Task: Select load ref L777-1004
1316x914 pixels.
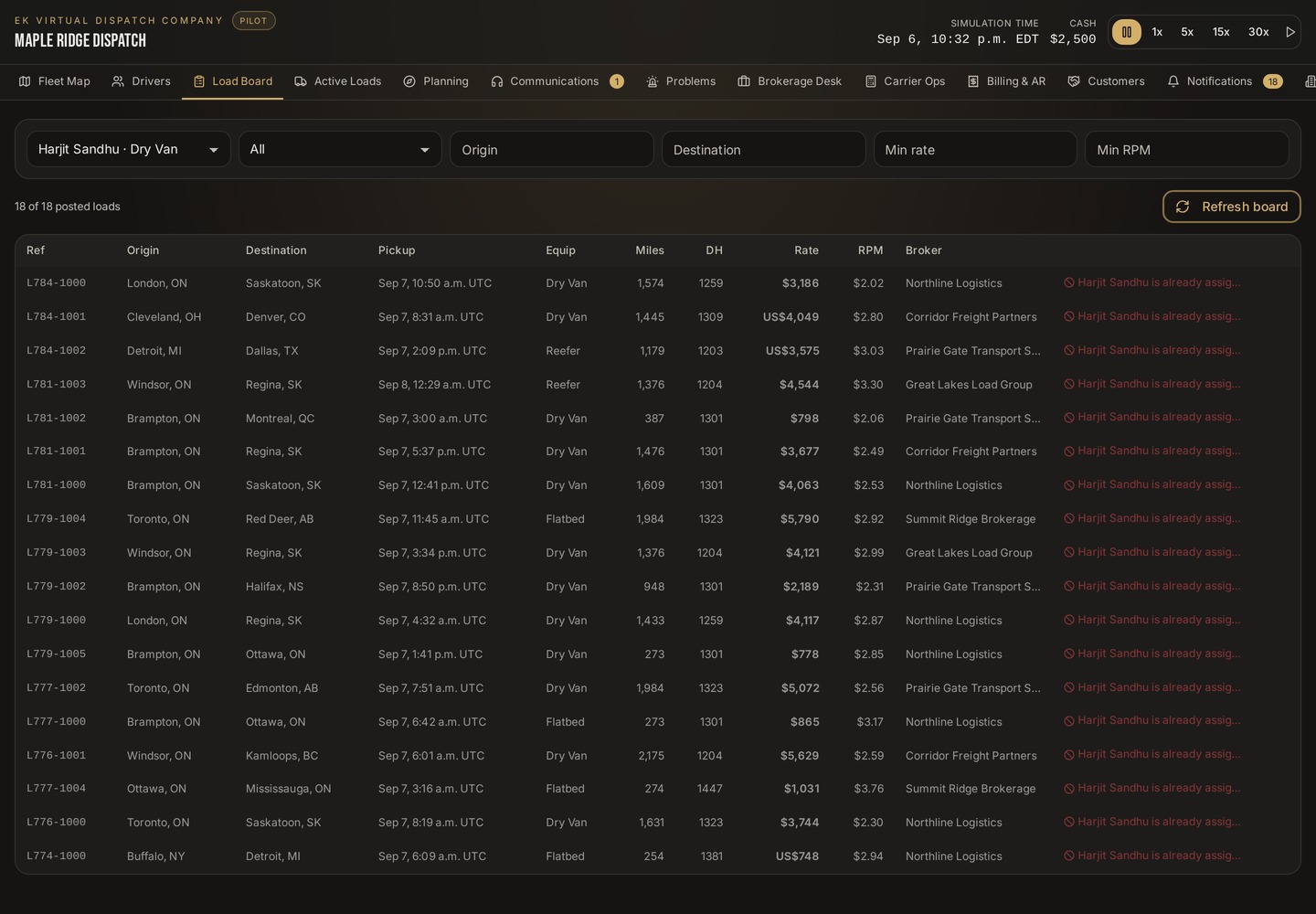Action: pos(56,789)
